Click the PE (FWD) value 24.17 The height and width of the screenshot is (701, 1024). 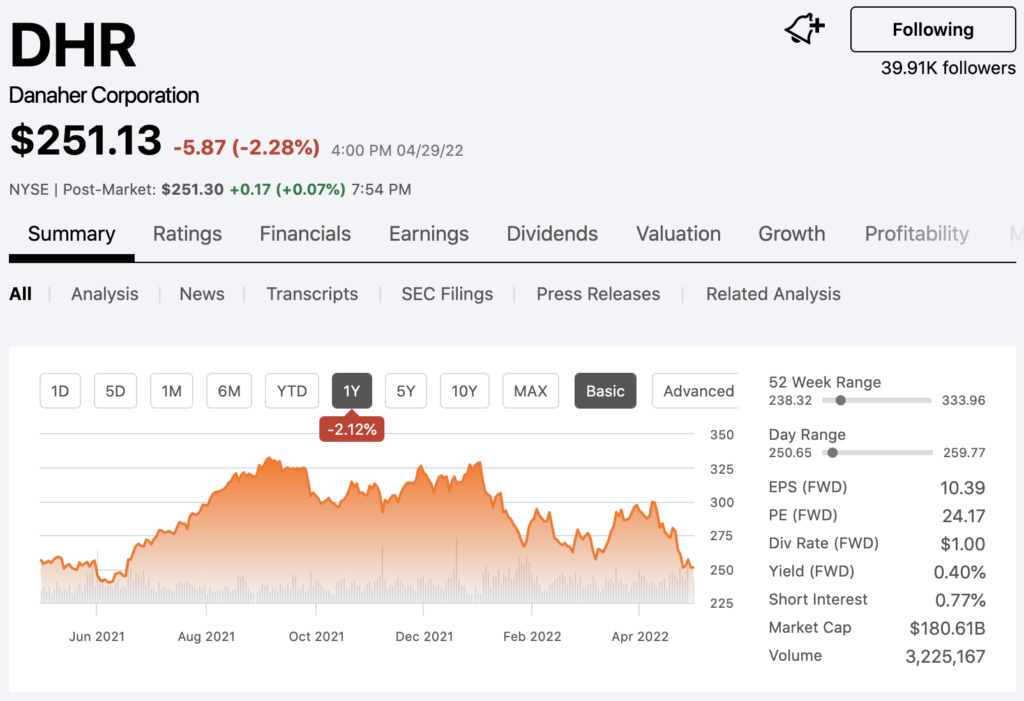click(963, 515)
